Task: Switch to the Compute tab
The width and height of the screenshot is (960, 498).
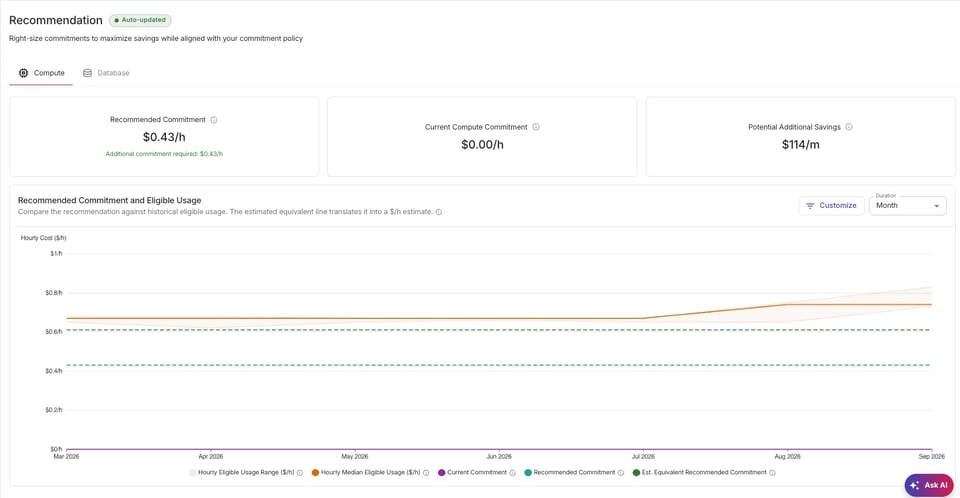Action: [x=41, y=73]
